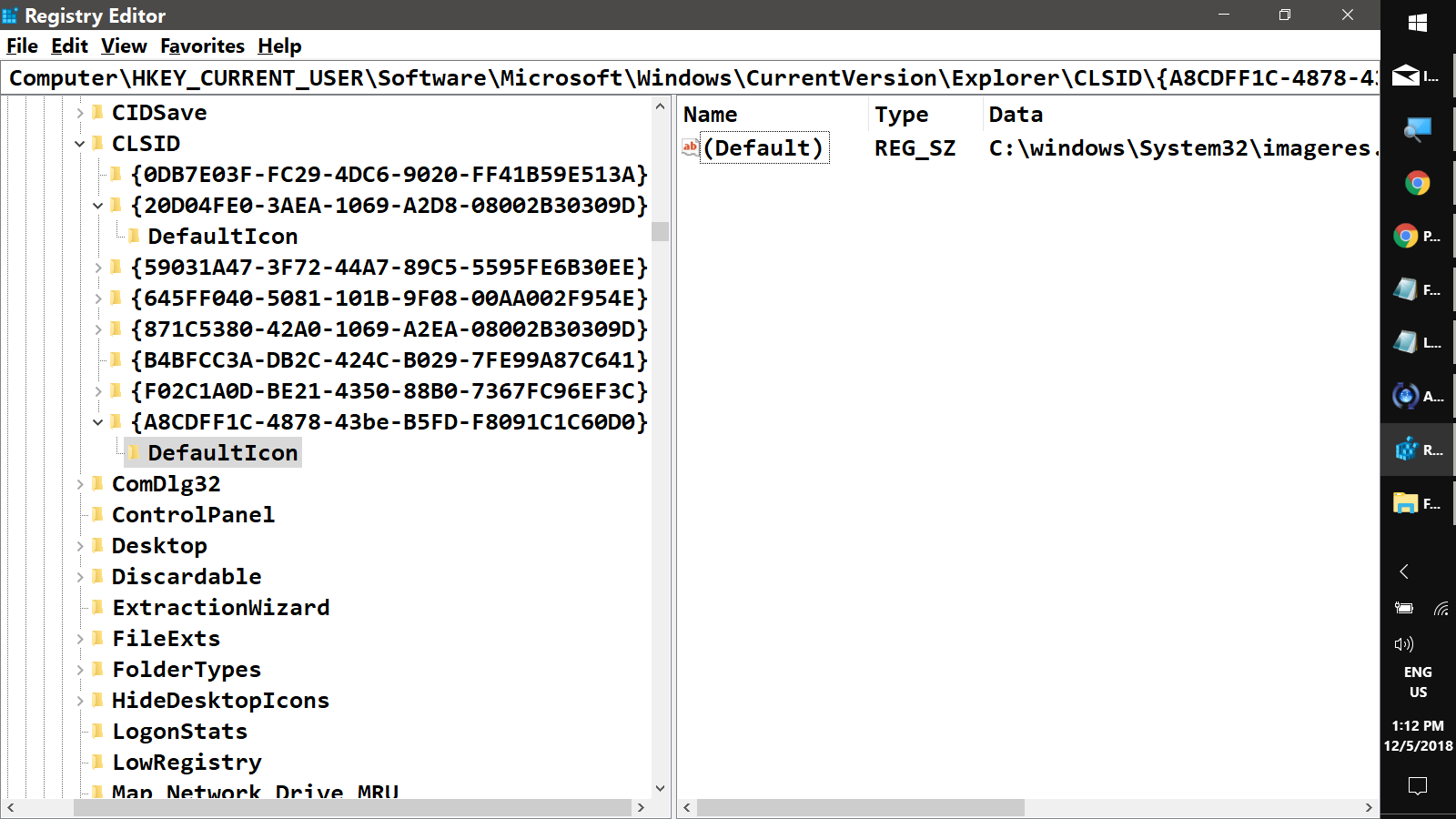
Task: Show hidden system tray icons
Action: pos(1404,571)
